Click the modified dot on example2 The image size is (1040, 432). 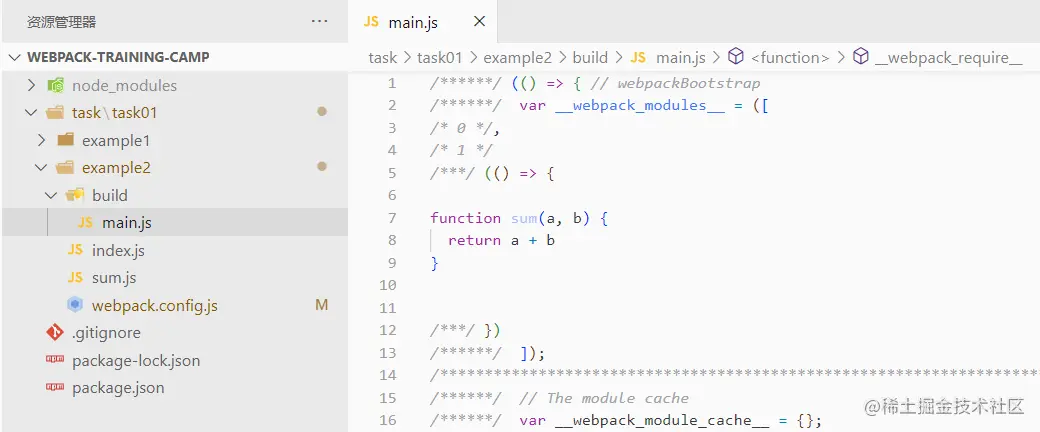point(322,167)
